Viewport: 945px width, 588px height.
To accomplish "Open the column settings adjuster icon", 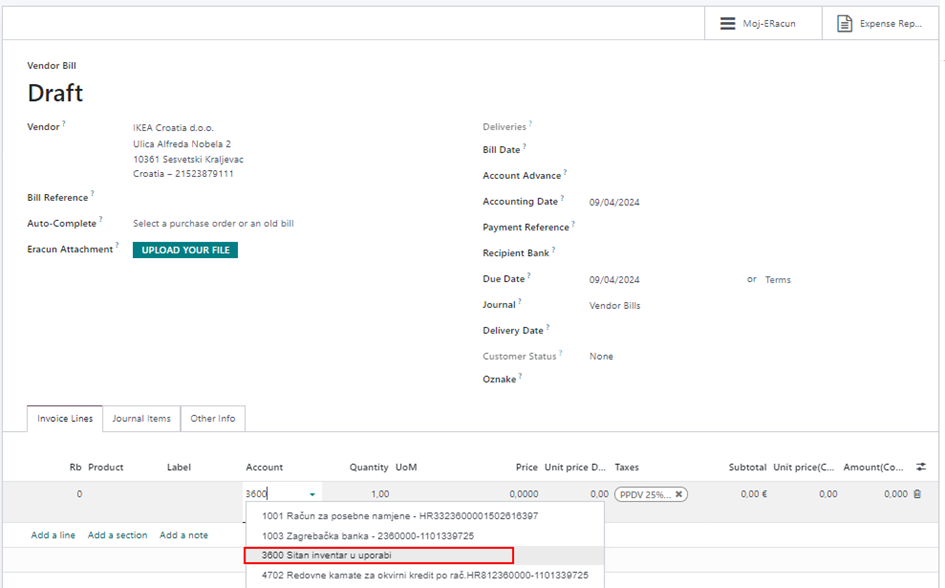I will 920,467.
